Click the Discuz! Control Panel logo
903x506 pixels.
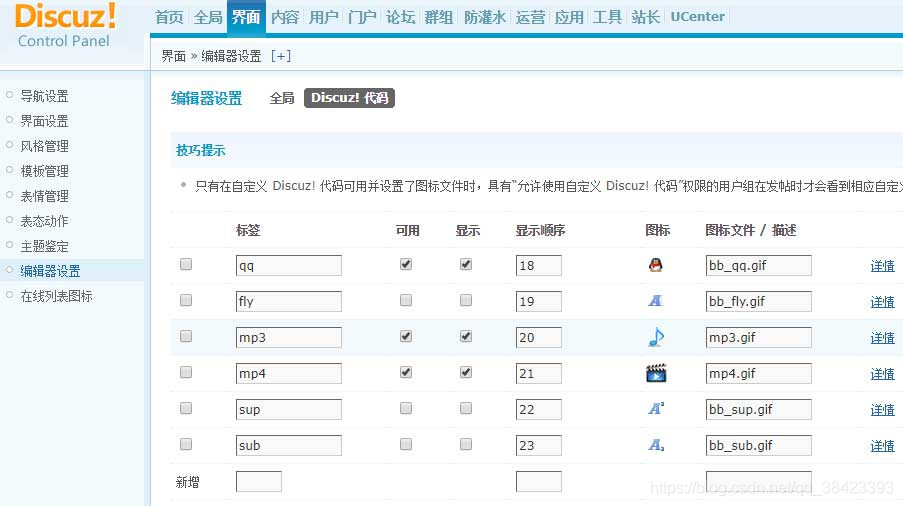(x=66, y=25)
